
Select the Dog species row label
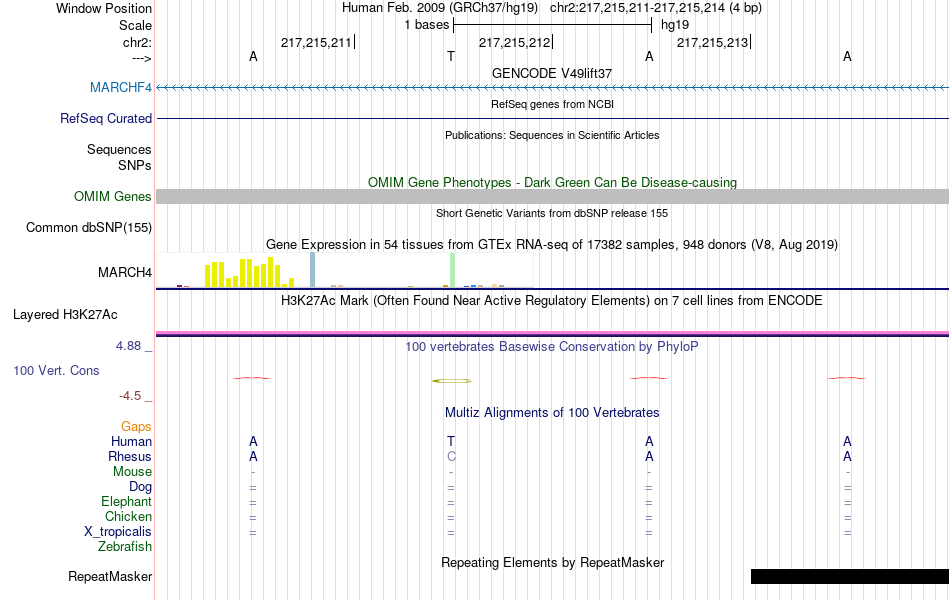140,487
